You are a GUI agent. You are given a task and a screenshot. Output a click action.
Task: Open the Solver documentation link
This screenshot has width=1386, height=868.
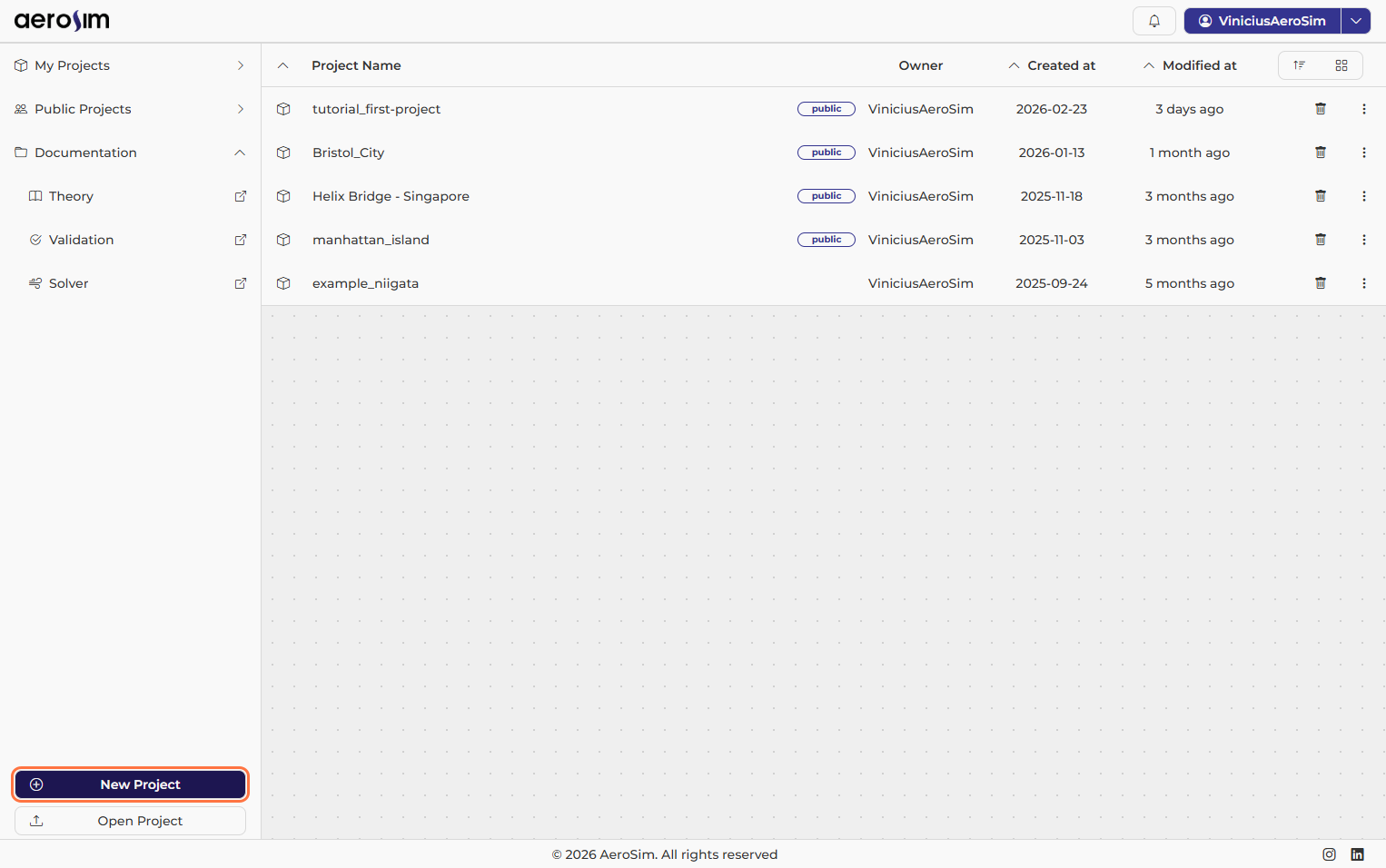coord(69,283)
